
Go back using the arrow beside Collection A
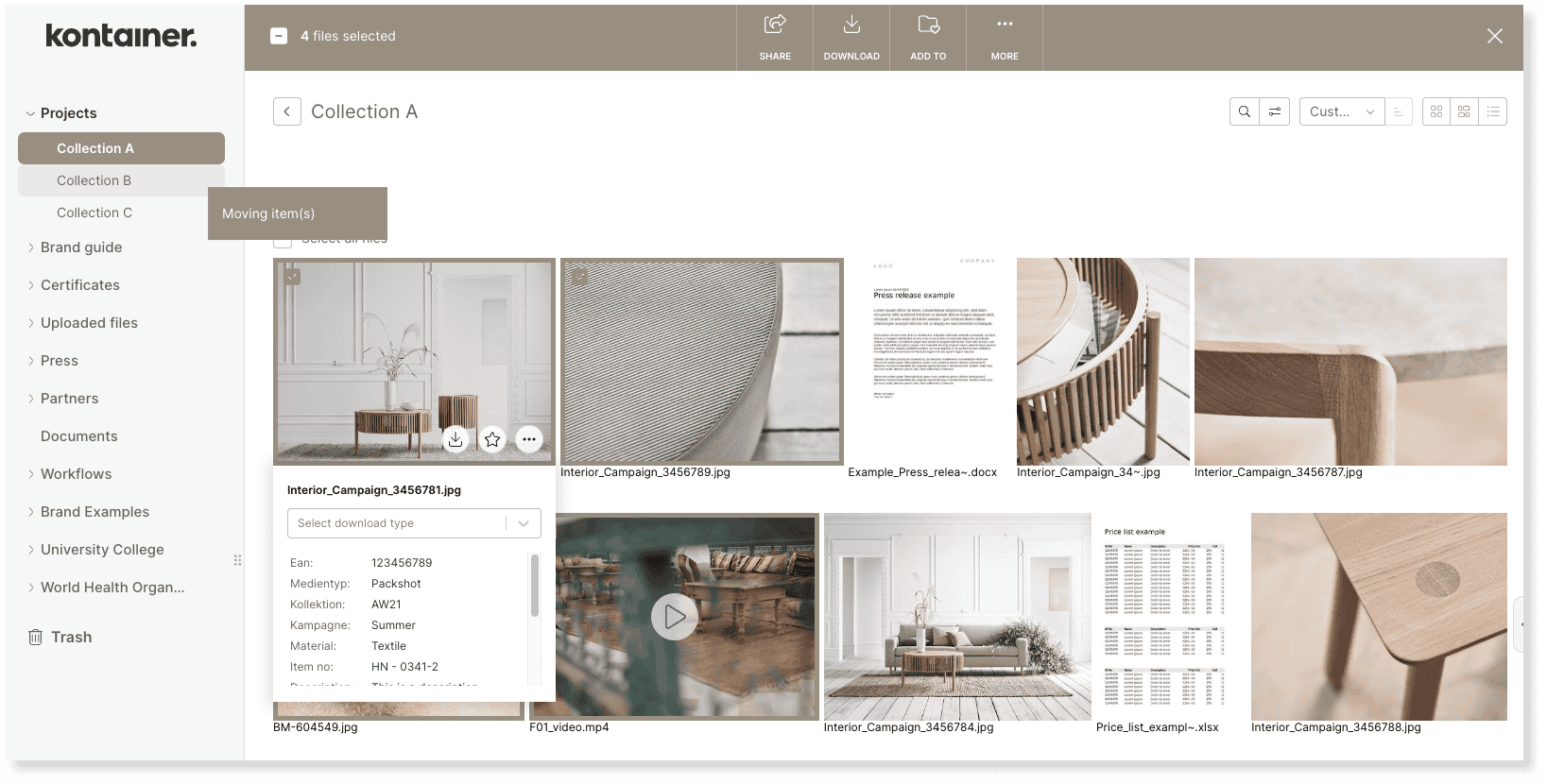point(287,111)
